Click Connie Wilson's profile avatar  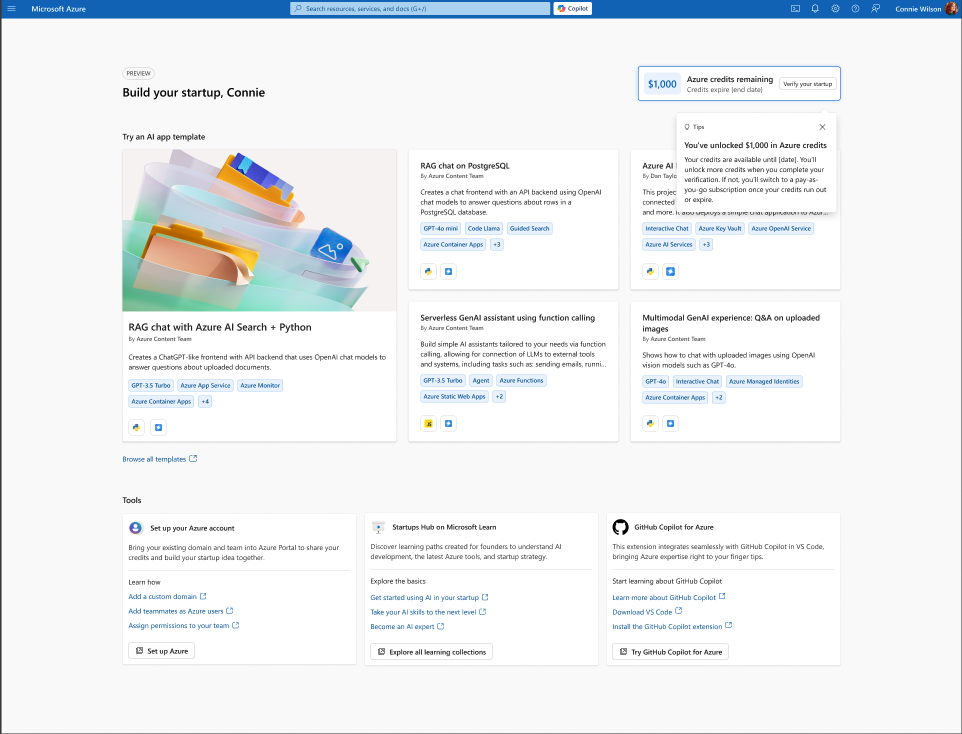point(952,9)
